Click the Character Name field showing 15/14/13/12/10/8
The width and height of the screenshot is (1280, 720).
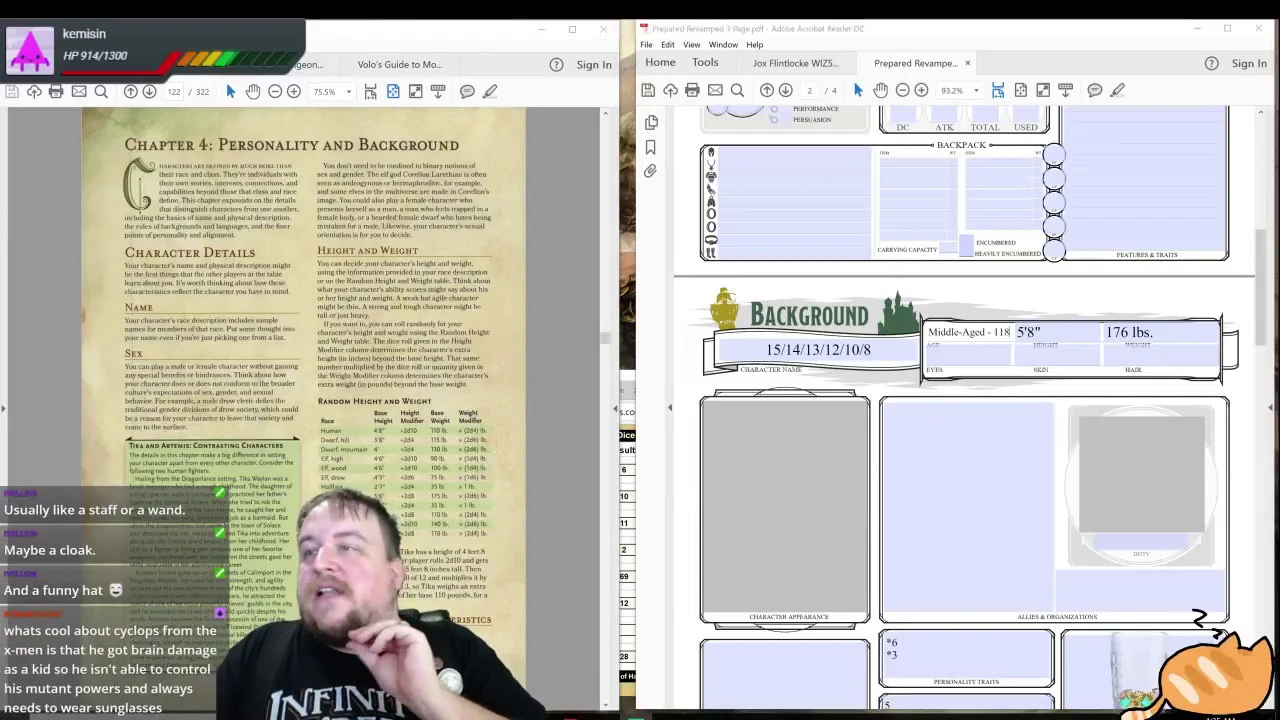coord(818,350)
